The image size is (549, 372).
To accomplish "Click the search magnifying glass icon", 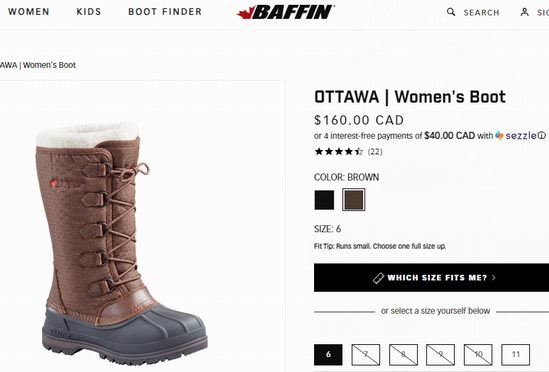I will [x=451, y=12].
